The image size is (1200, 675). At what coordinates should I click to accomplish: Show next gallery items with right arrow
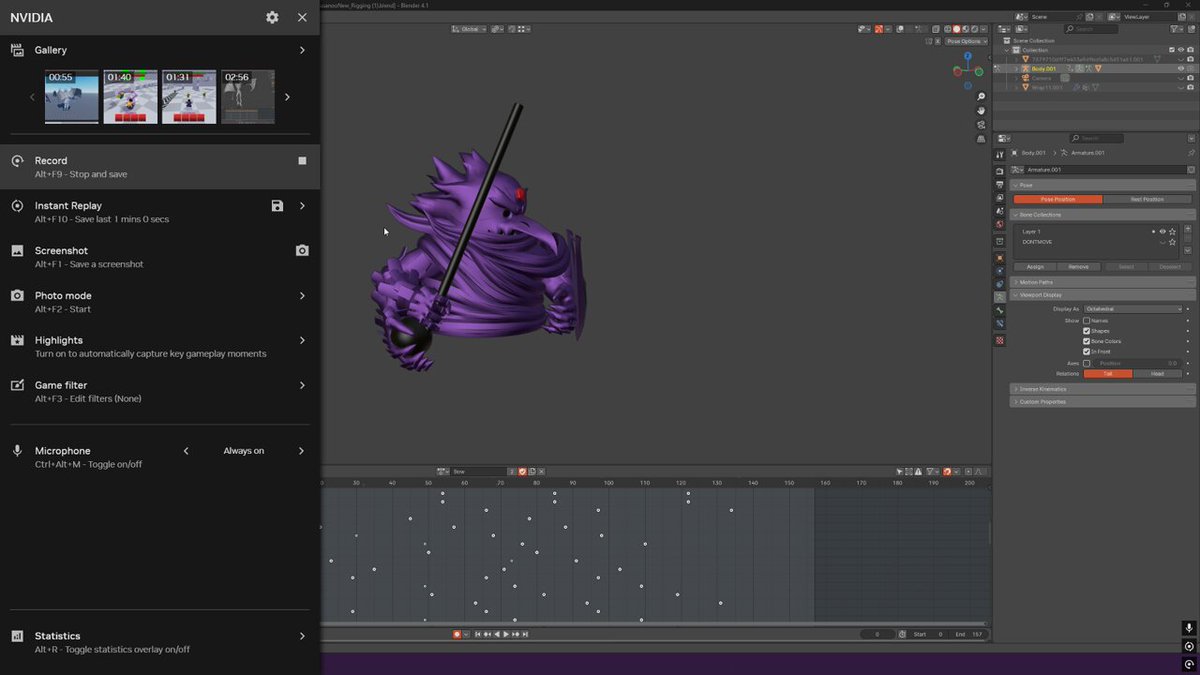tap(288, 97)
